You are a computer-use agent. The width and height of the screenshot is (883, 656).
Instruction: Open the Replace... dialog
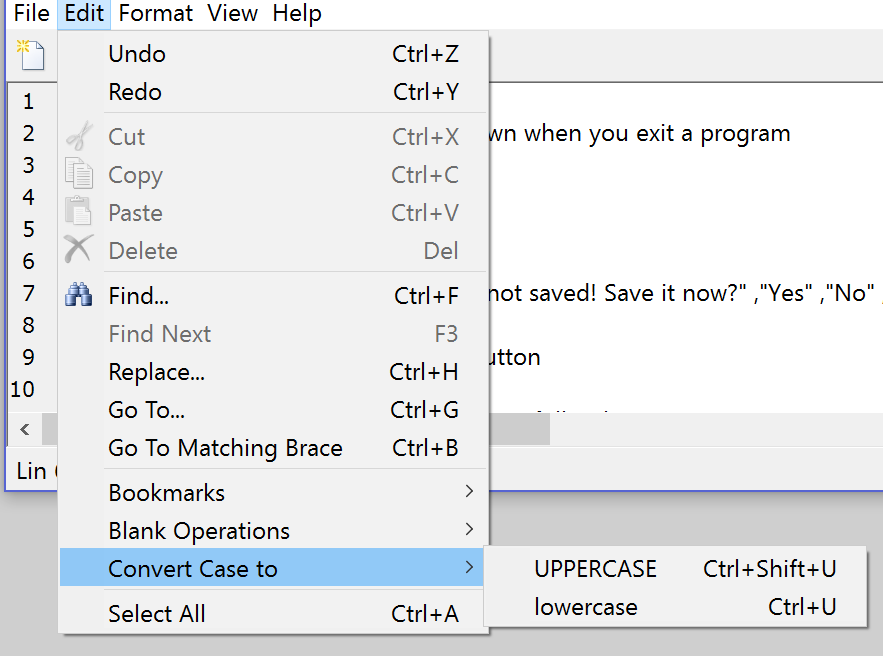[272, 372]
